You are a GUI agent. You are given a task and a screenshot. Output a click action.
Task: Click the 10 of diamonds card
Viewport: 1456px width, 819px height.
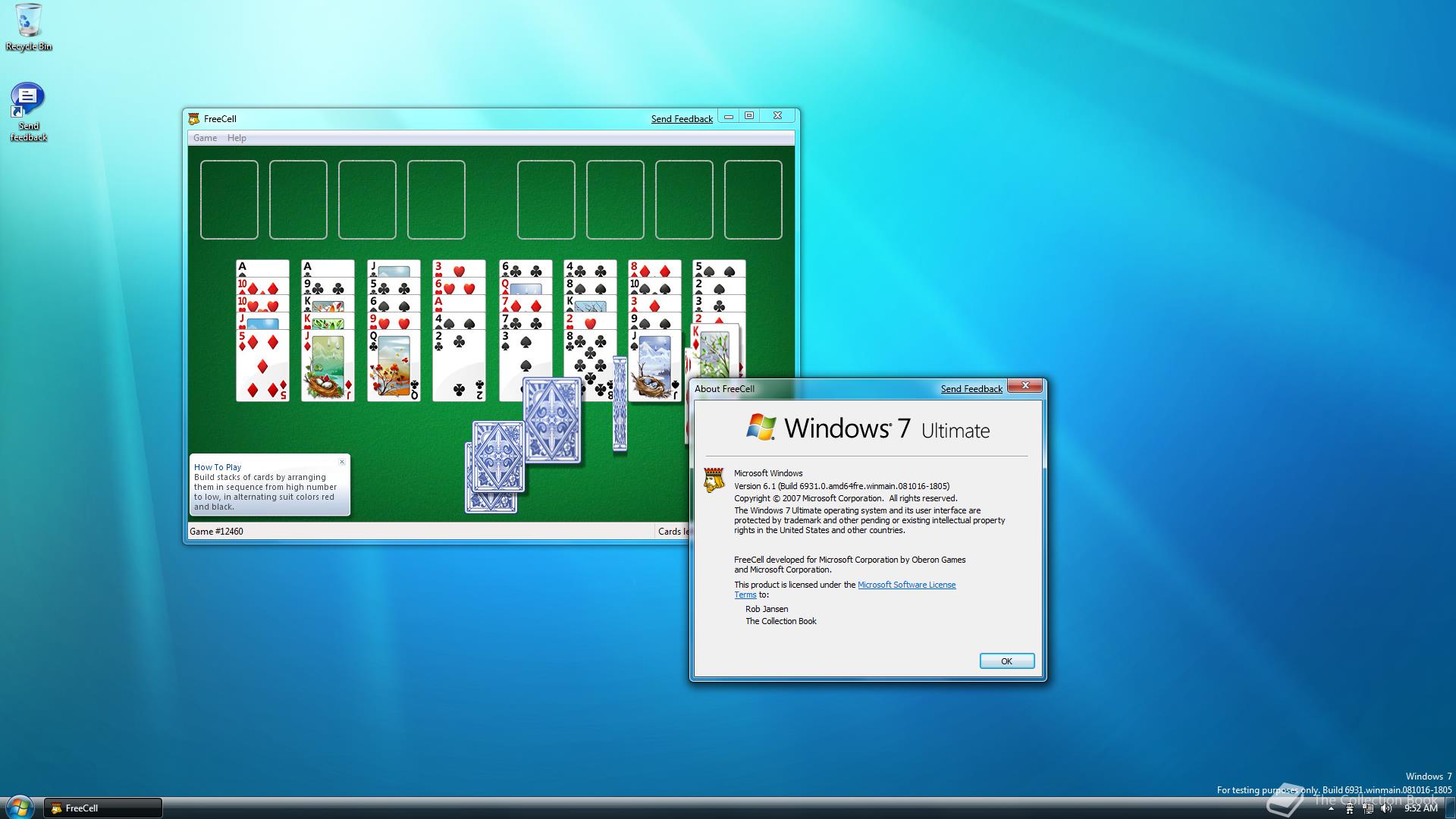(x=262, y=287)
